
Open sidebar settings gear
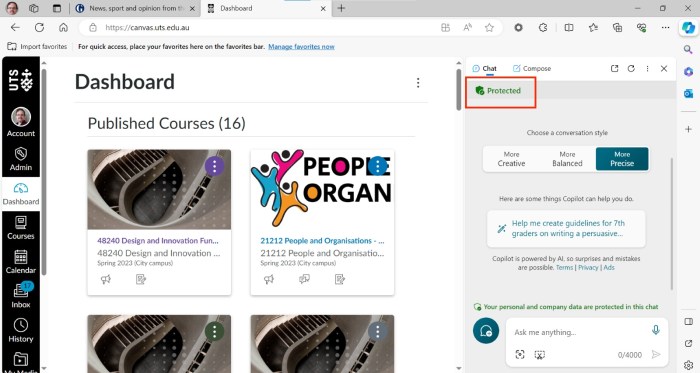tap(688, 365)
